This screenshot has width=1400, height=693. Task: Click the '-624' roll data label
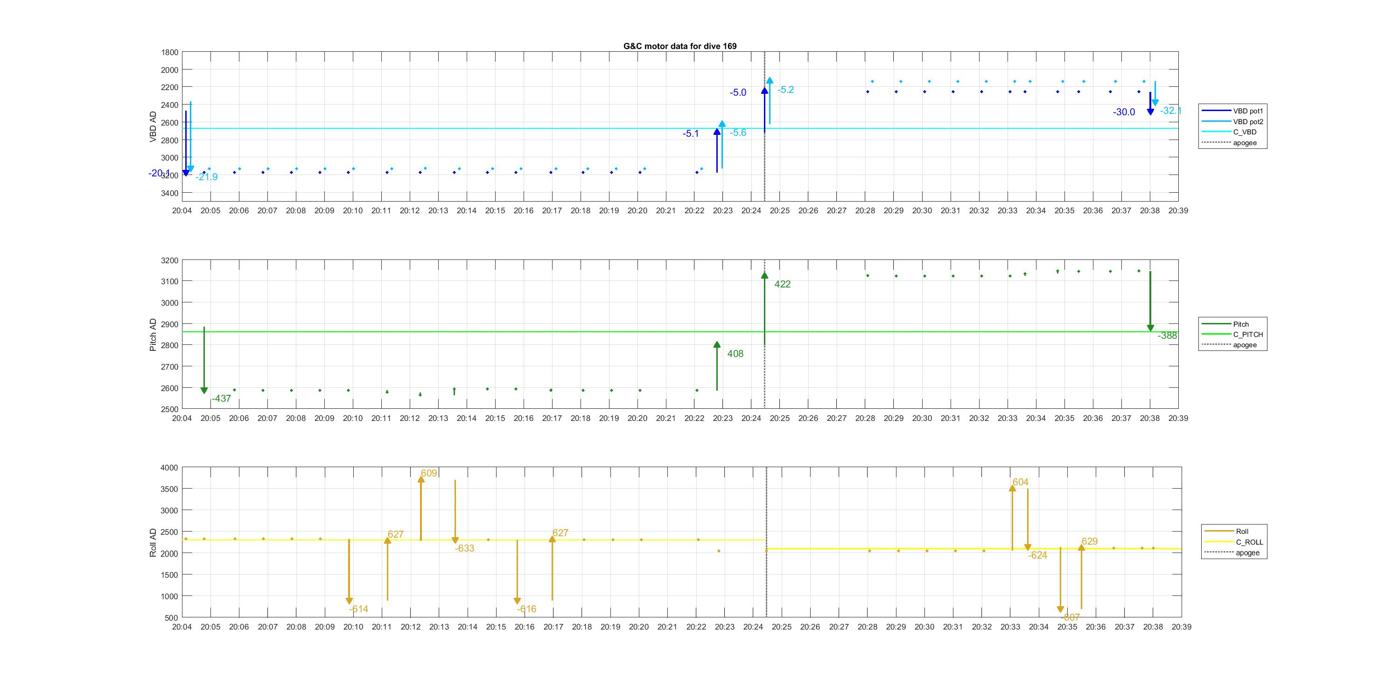pos(1037,555)
